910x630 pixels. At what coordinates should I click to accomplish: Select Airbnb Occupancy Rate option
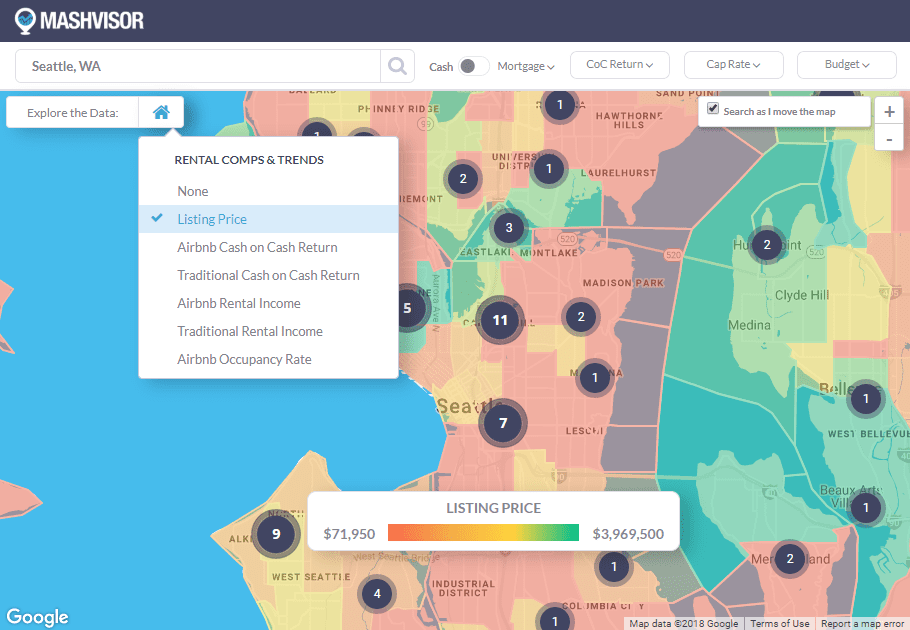tap(244, 359)
